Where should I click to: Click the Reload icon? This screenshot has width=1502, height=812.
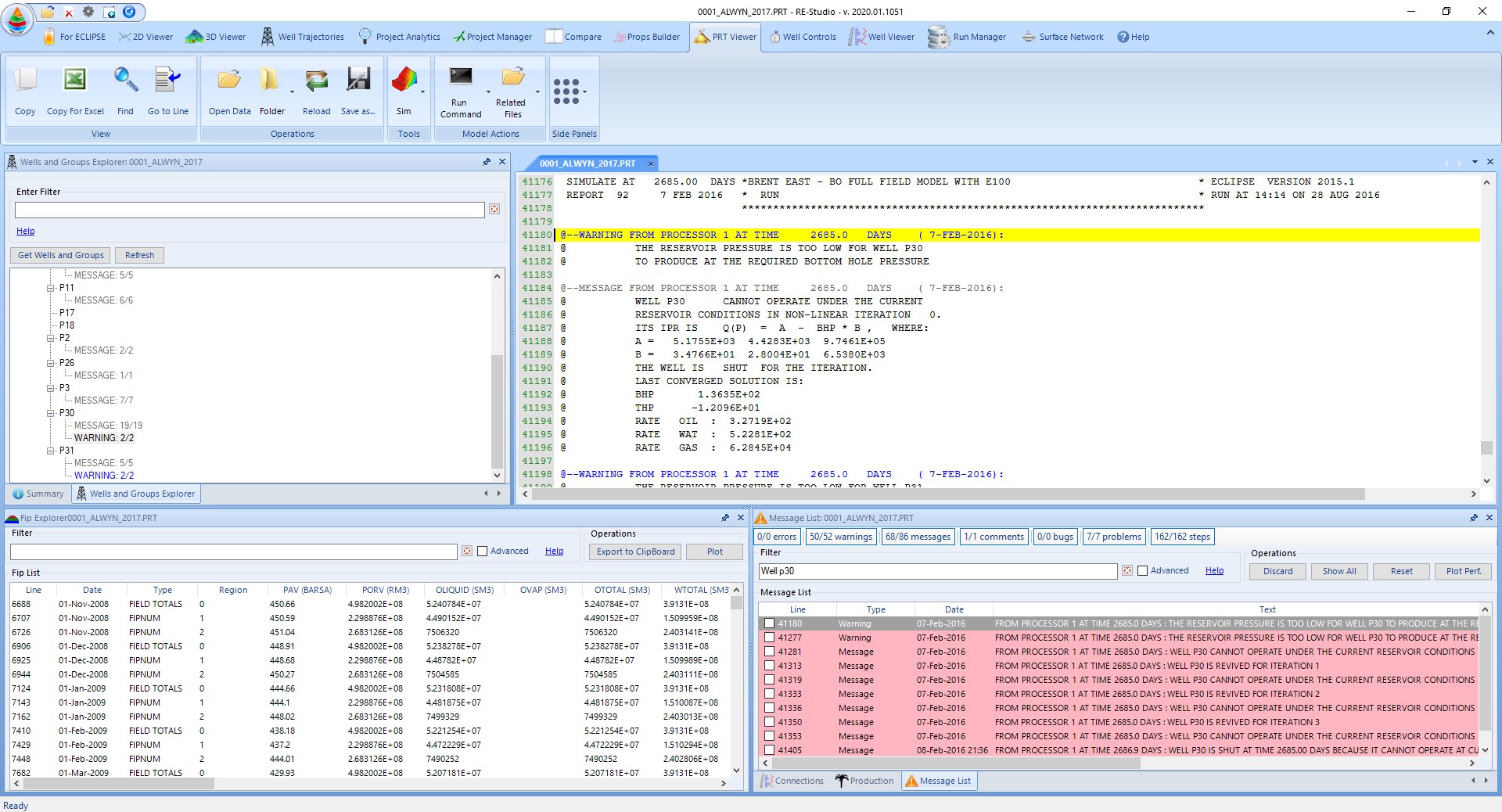[317, 80]
